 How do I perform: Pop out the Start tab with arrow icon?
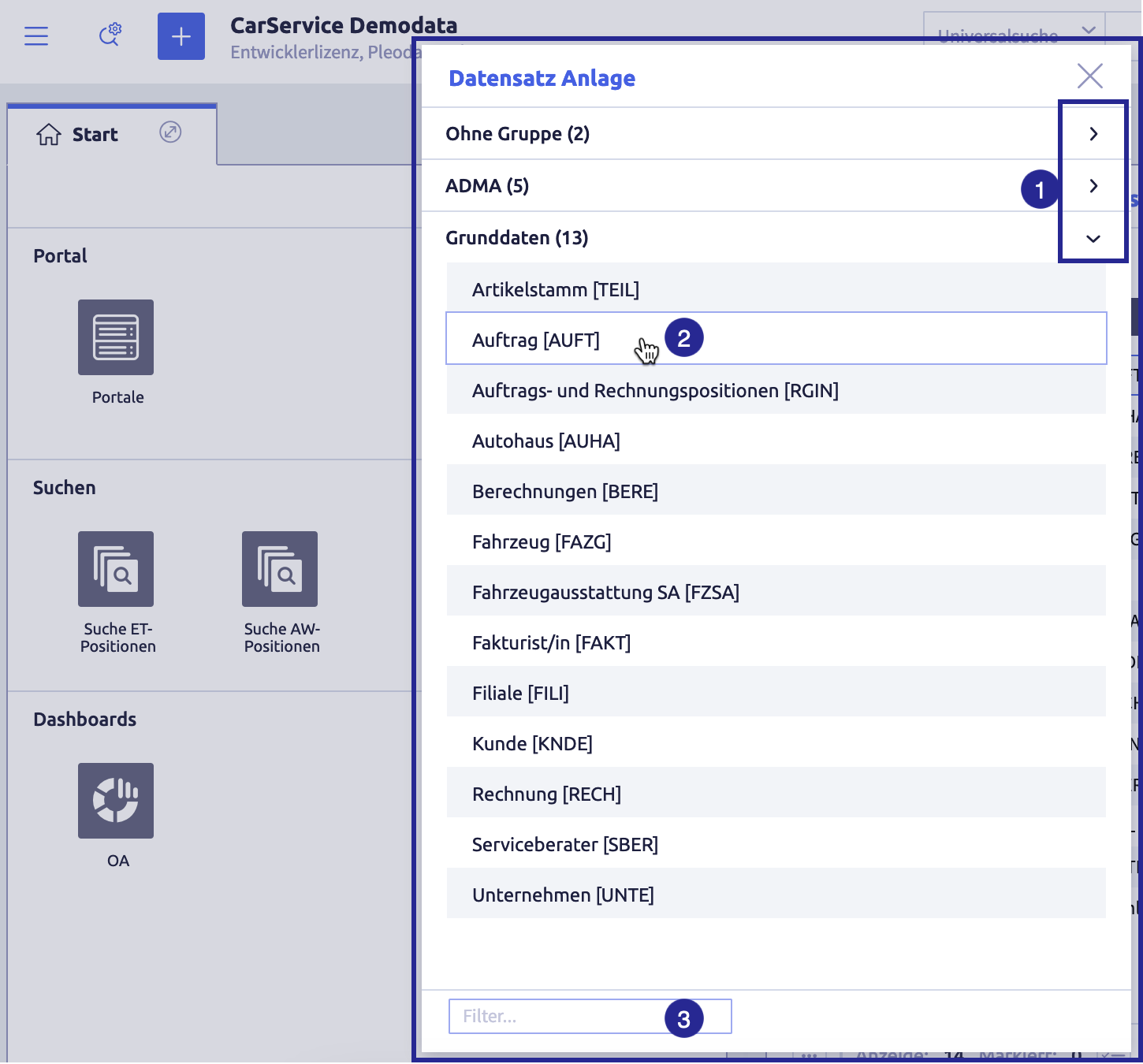[x=170, y=132]
